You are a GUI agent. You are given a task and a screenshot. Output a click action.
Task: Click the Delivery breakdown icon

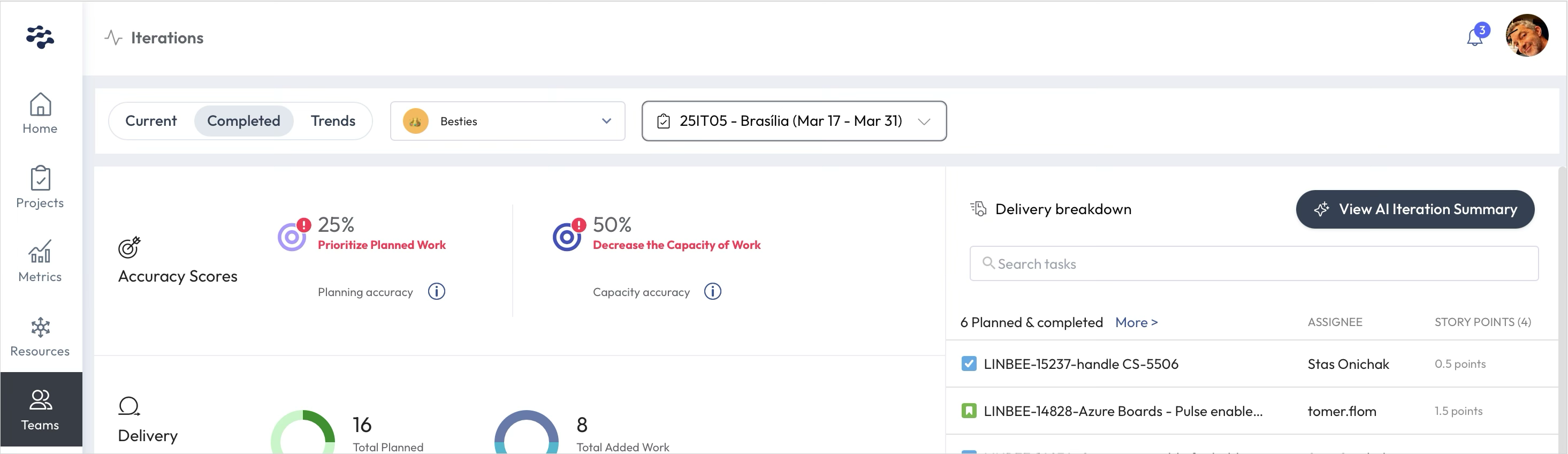(978, 209)
